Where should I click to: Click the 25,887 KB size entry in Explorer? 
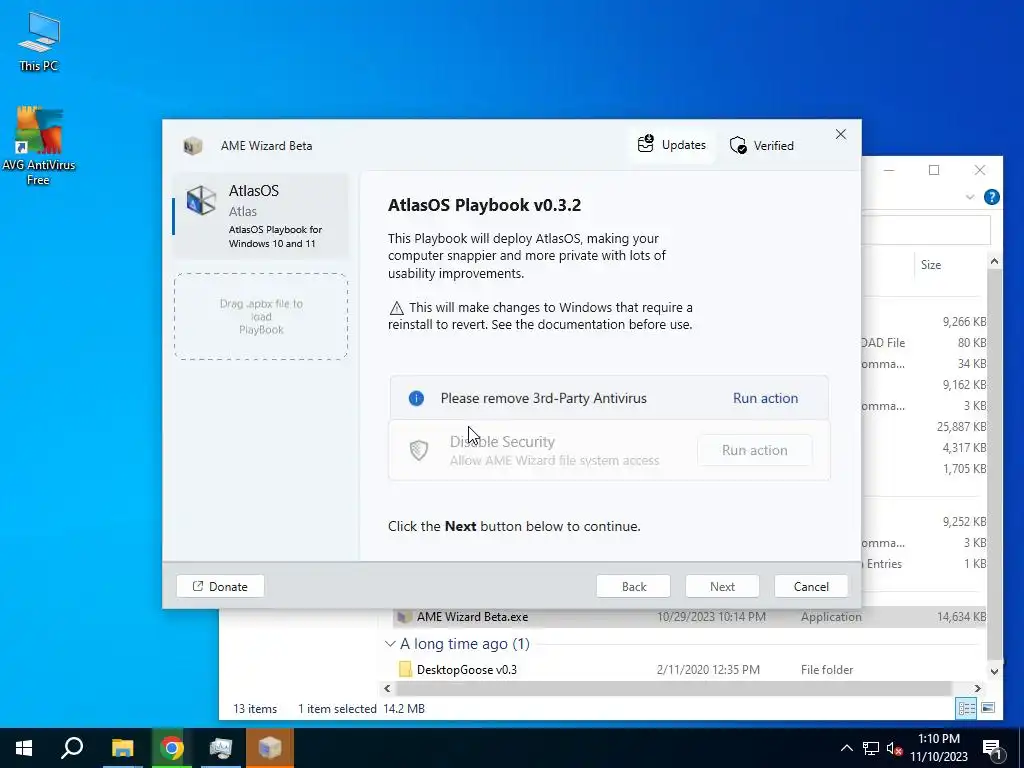(961, 426)
